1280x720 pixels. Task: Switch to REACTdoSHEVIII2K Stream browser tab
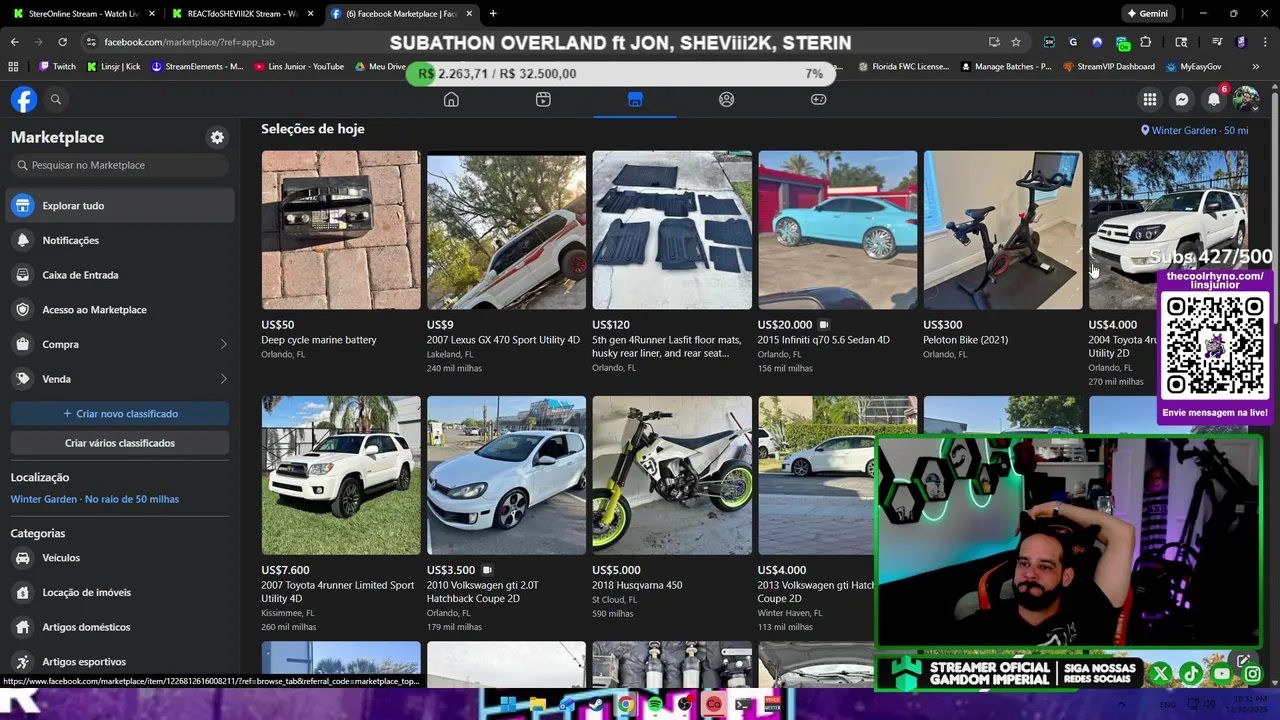pos(243,14)
